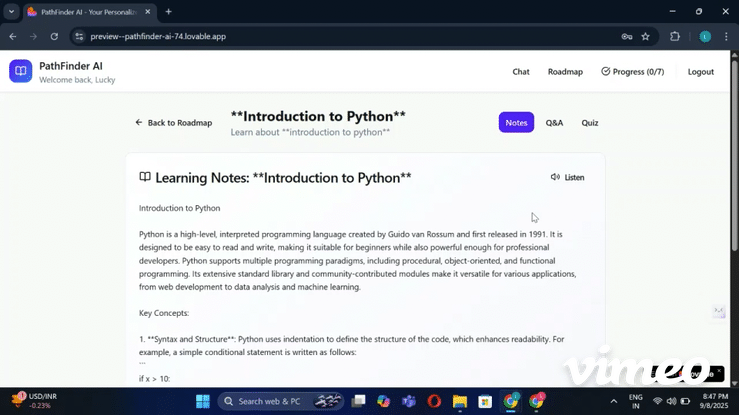Viewport: 739px width, 415px height.
Task: Open the Chat page
Action: pos(521,72)
